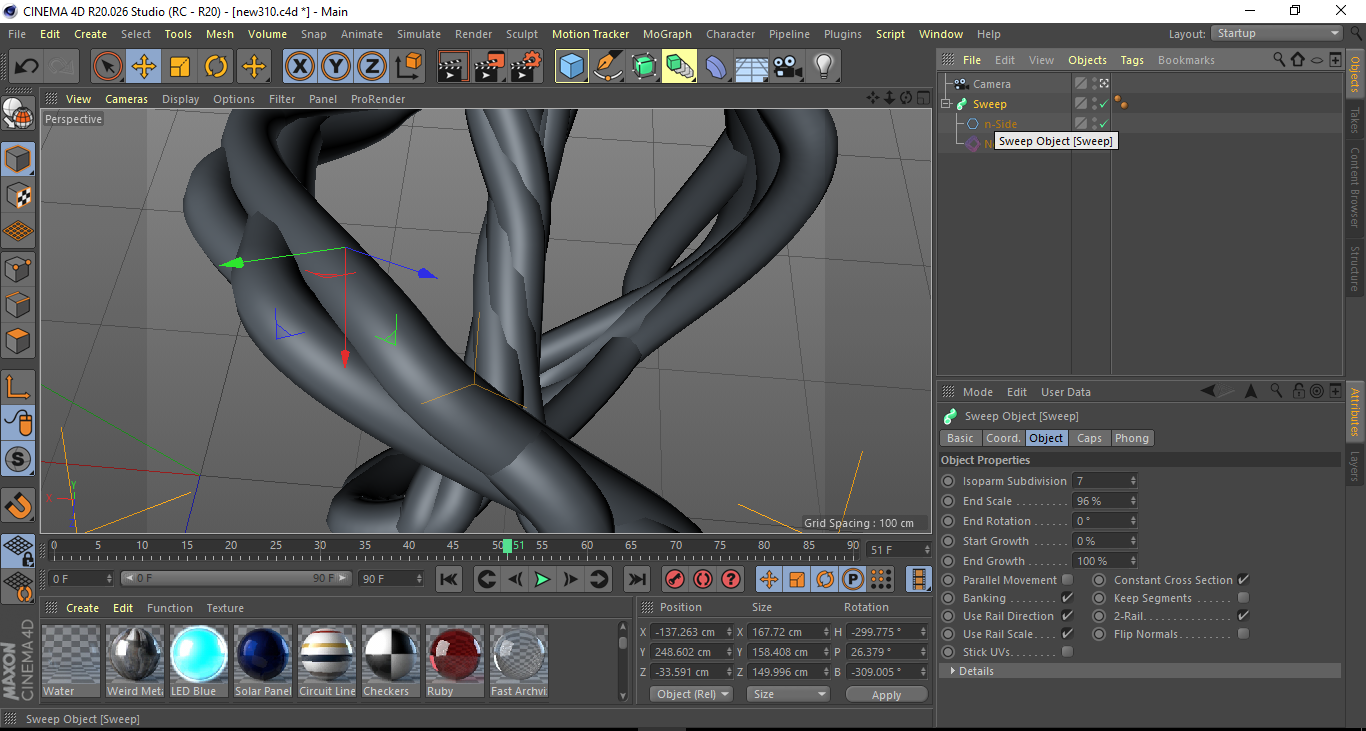
Task: Open the Floor environment icon
Action: point(752,67)
